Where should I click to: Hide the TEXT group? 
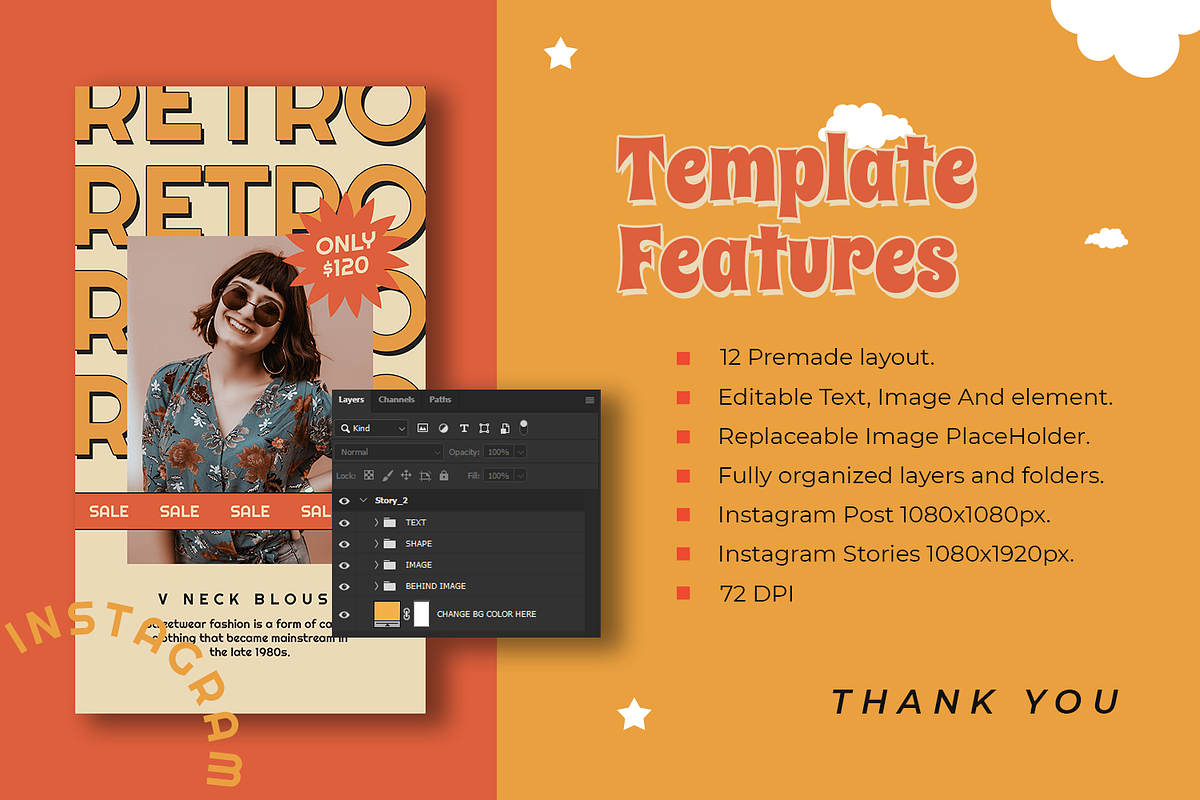344,522
